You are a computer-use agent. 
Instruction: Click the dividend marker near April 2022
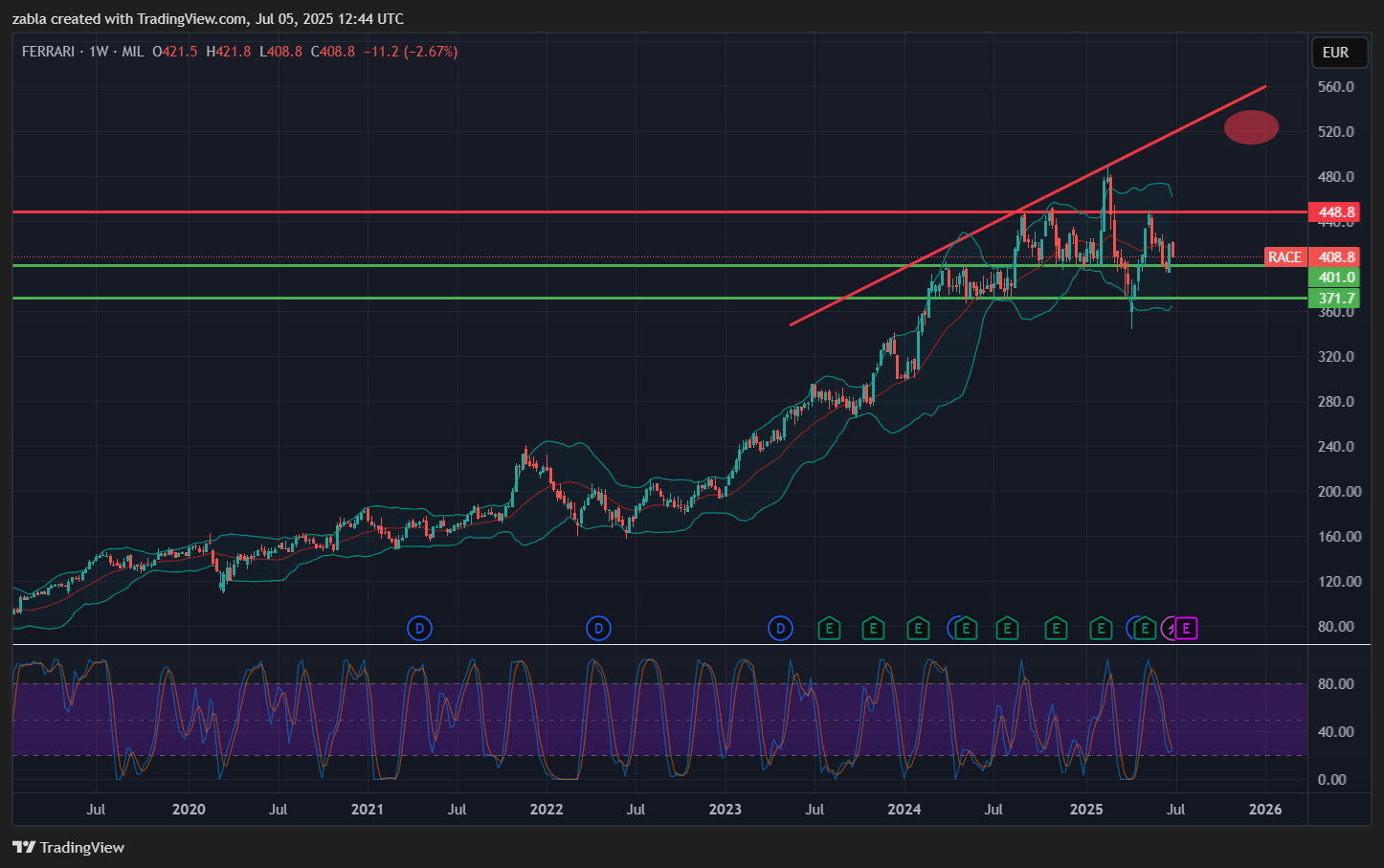pos(598,629)
